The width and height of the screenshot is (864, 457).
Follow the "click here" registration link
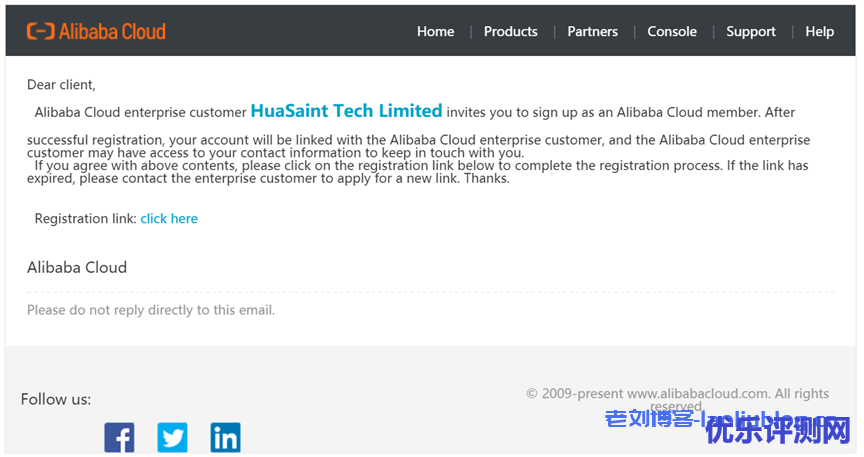(x=169, y=219)
